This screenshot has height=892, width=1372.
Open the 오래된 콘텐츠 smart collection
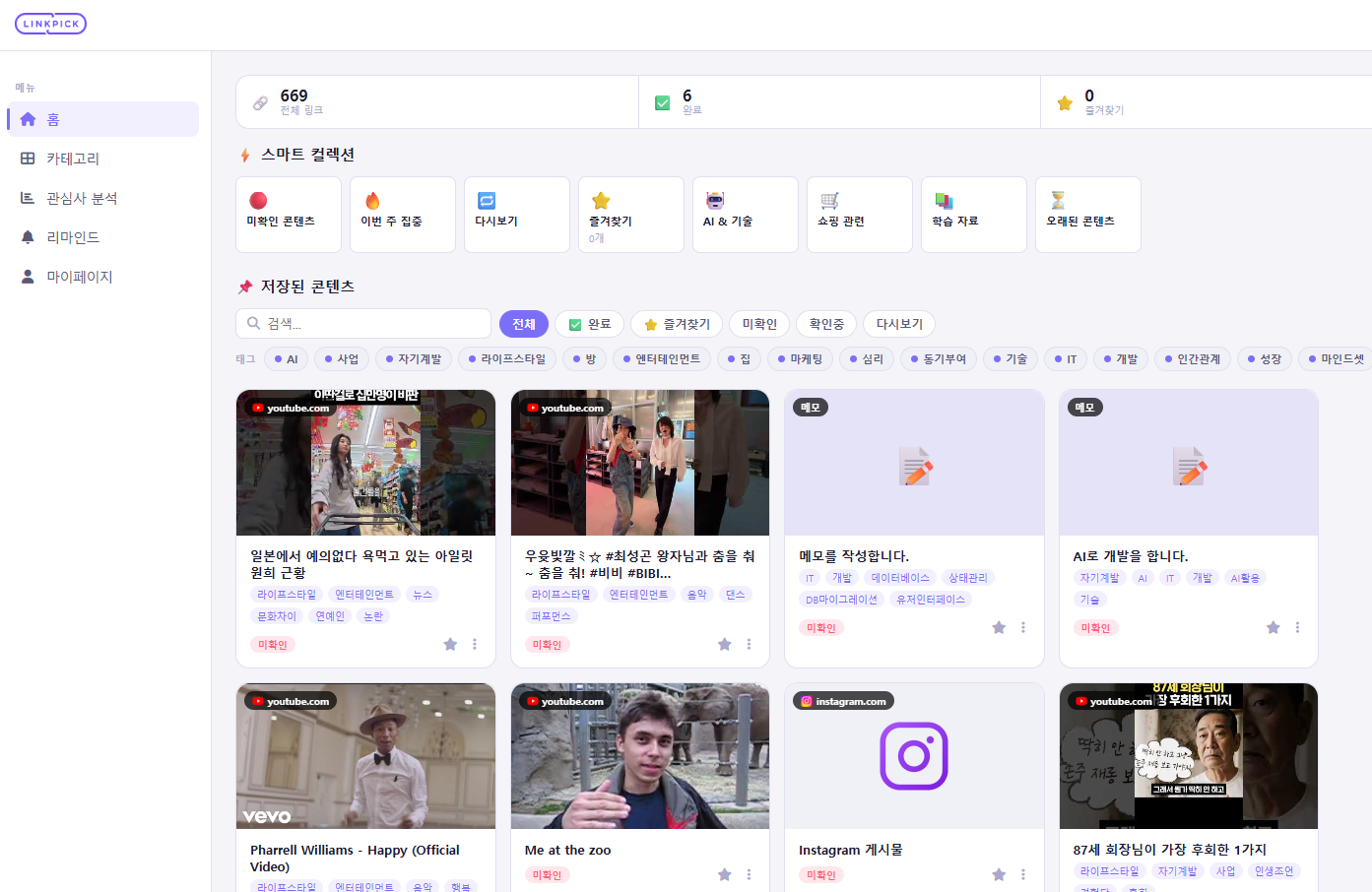point(1088,215)
